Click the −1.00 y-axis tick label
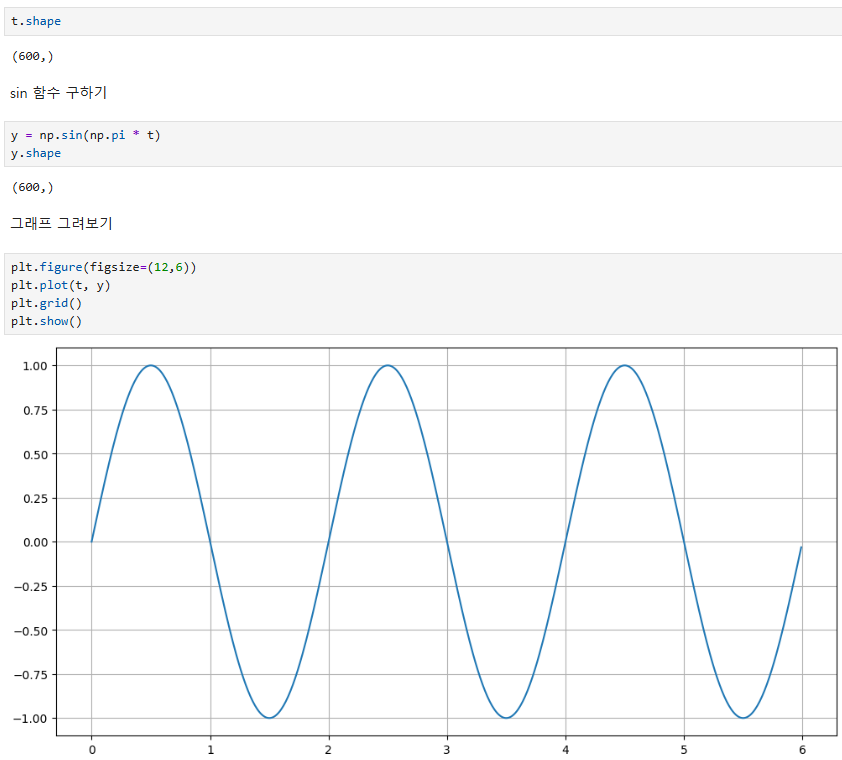Image resolution: width=842 pixels, height=760 pixels. 31,719
